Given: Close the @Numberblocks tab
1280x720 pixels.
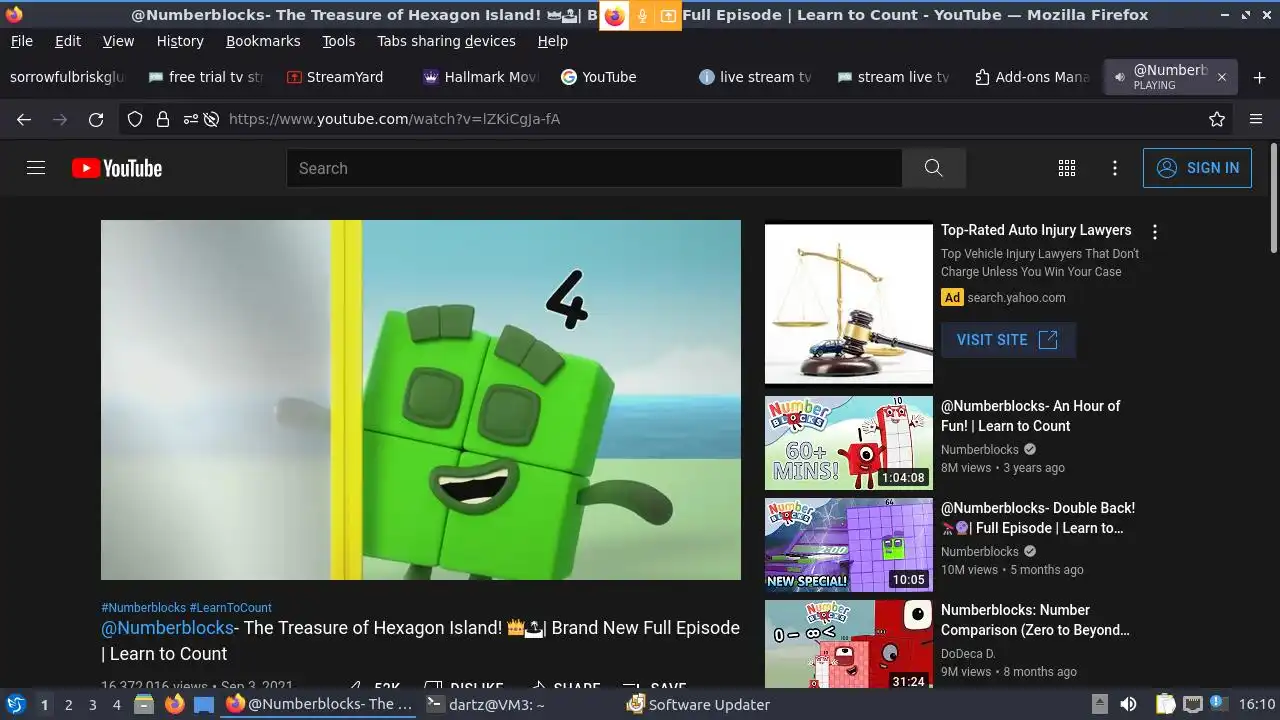Looking at the screenshot, I should tap(1221, 77).
